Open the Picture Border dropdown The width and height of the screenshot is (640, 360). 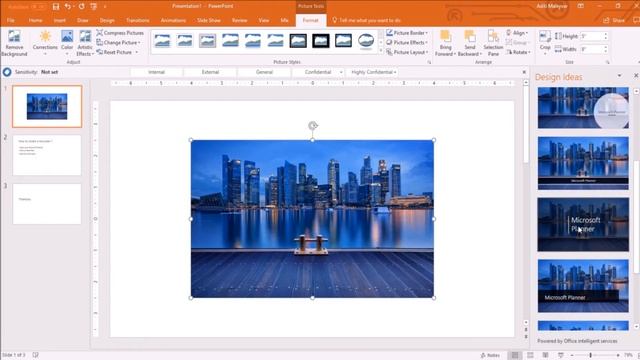407,33
